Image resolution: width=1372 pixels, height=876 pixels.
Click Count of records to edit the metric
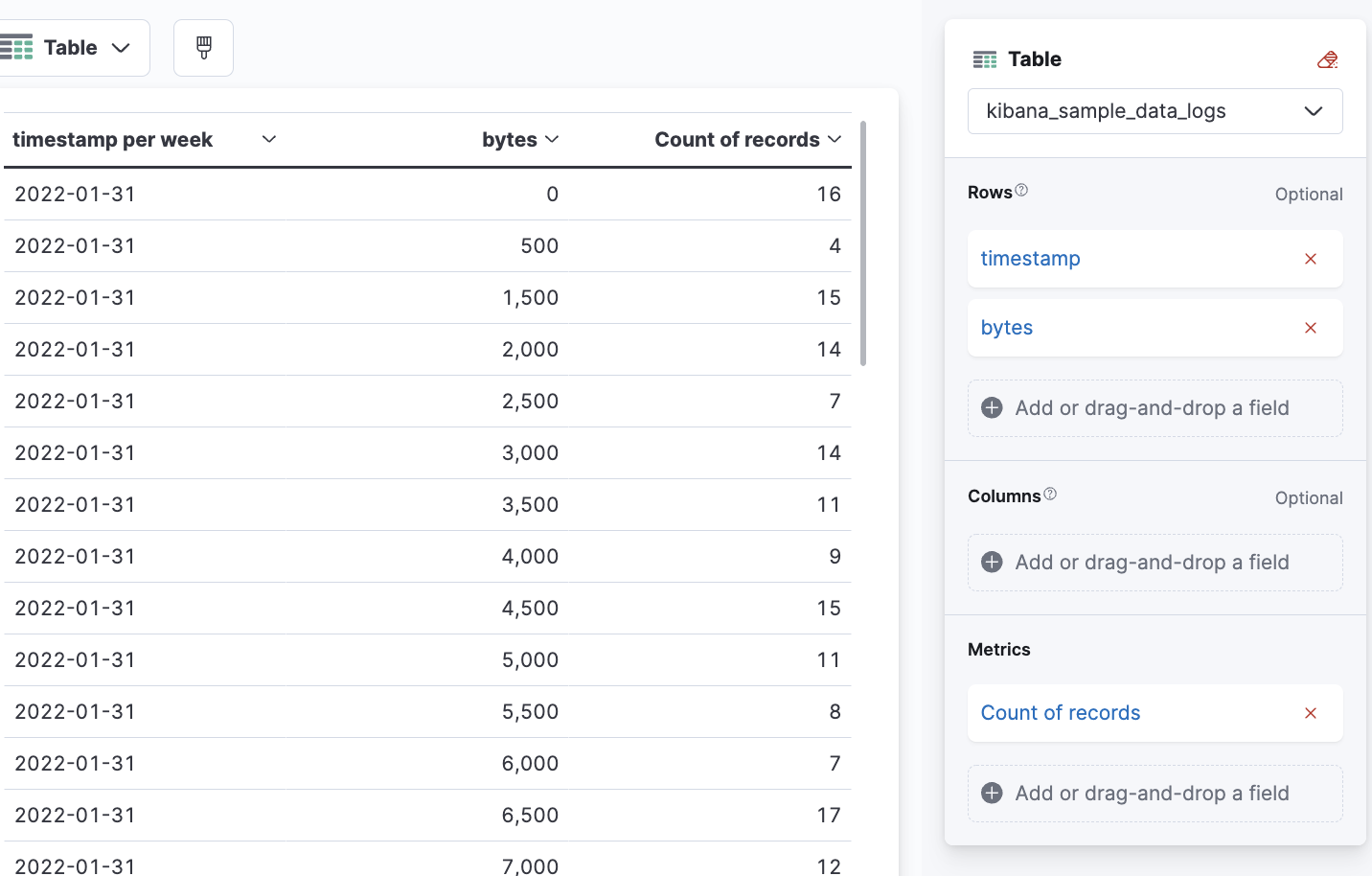coord(1060,713)
